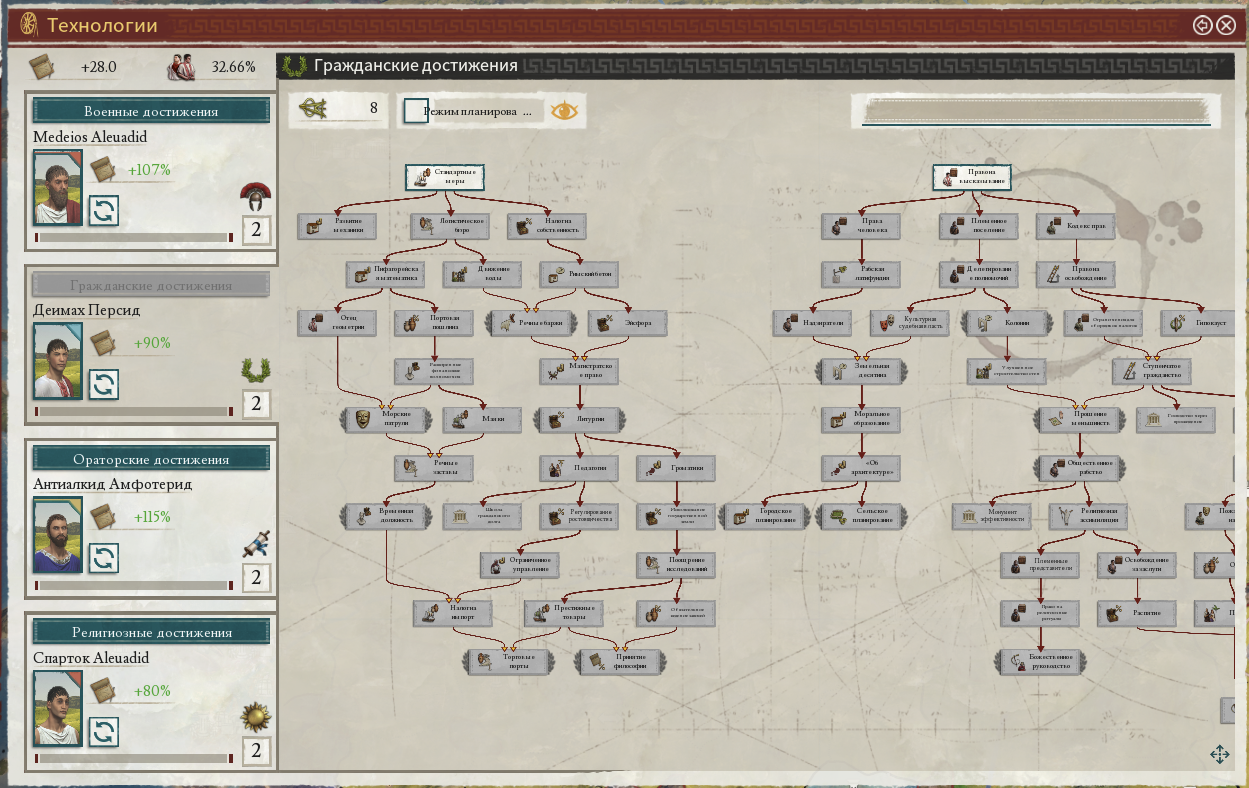
Task: Click the blue scroll icon beside Антиалкид Амфотерид
Action: (x=256, y=543)
